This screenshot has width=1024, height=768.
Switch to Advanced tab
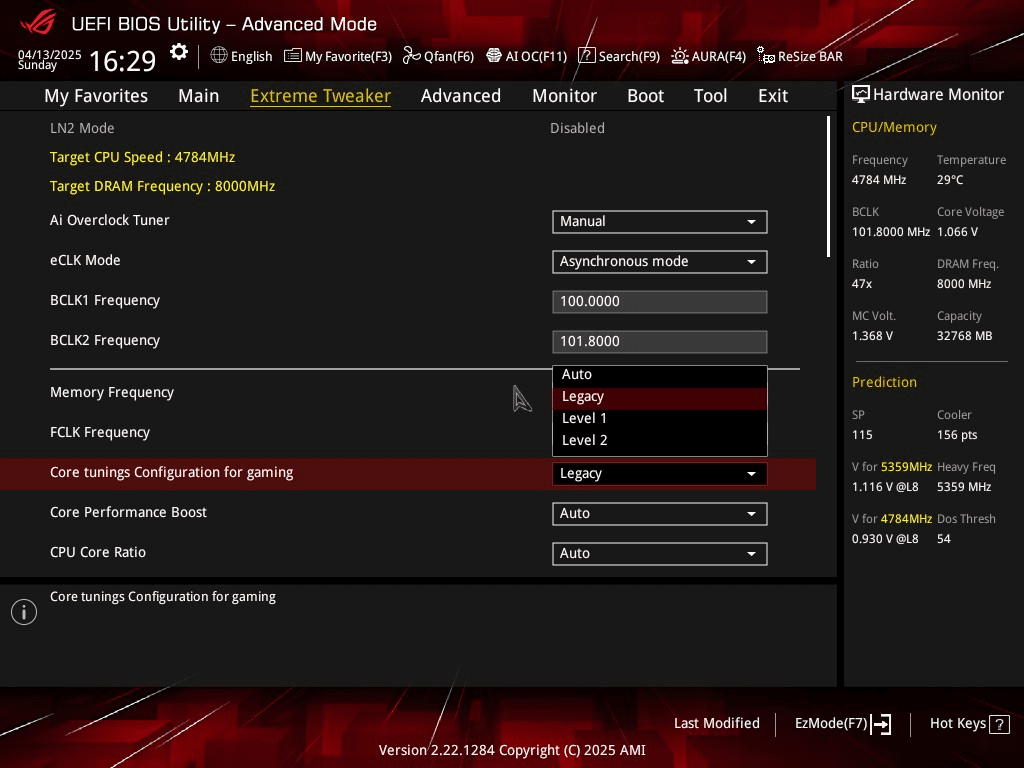click(x=461, y=95)
